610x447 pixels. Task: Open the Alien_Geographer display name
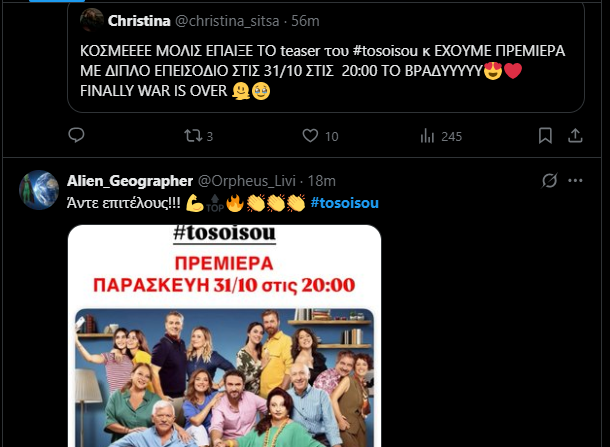click(130, 181)
